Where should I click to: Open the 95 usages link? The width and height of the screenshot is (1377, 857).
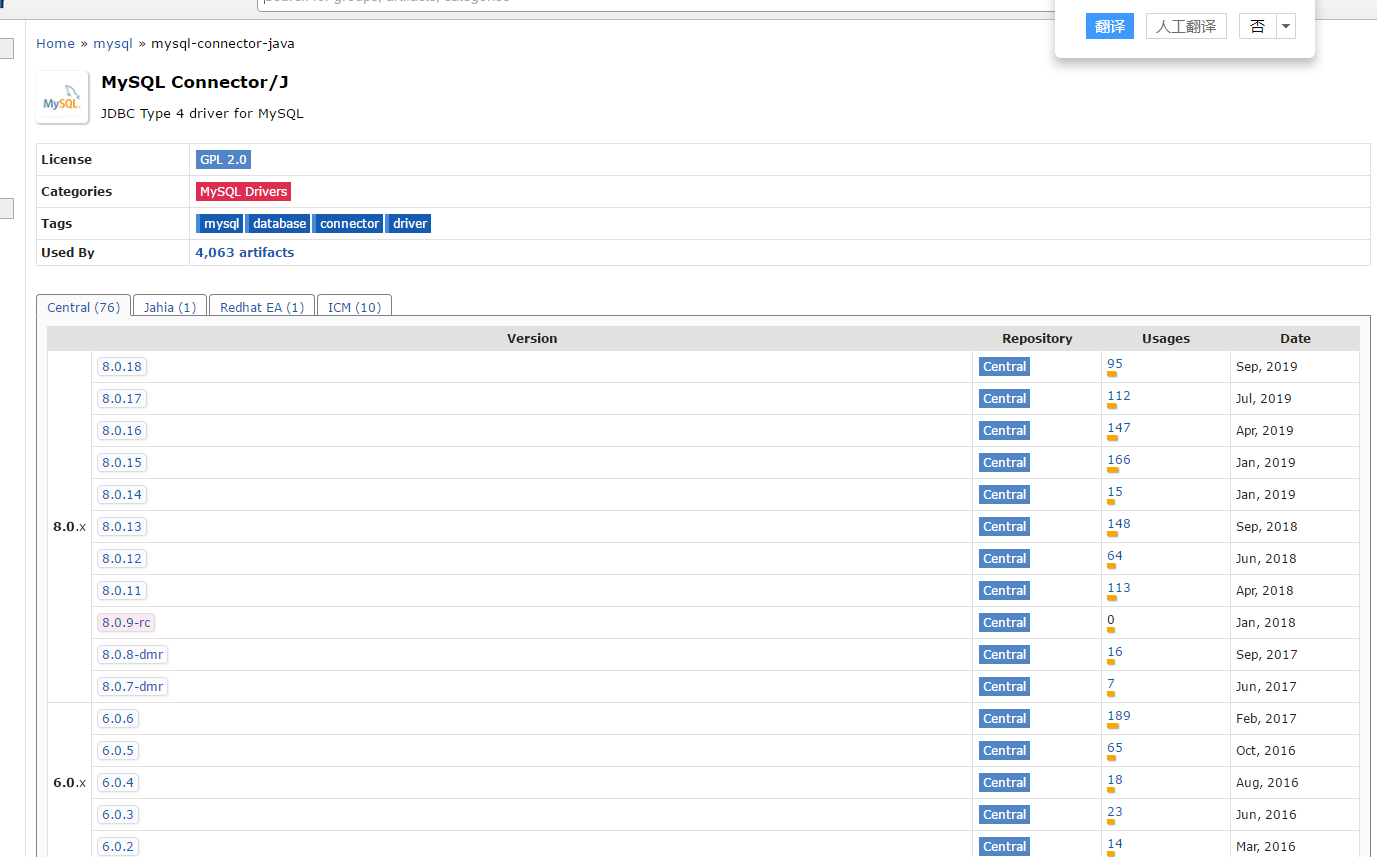coord(1115,364)
